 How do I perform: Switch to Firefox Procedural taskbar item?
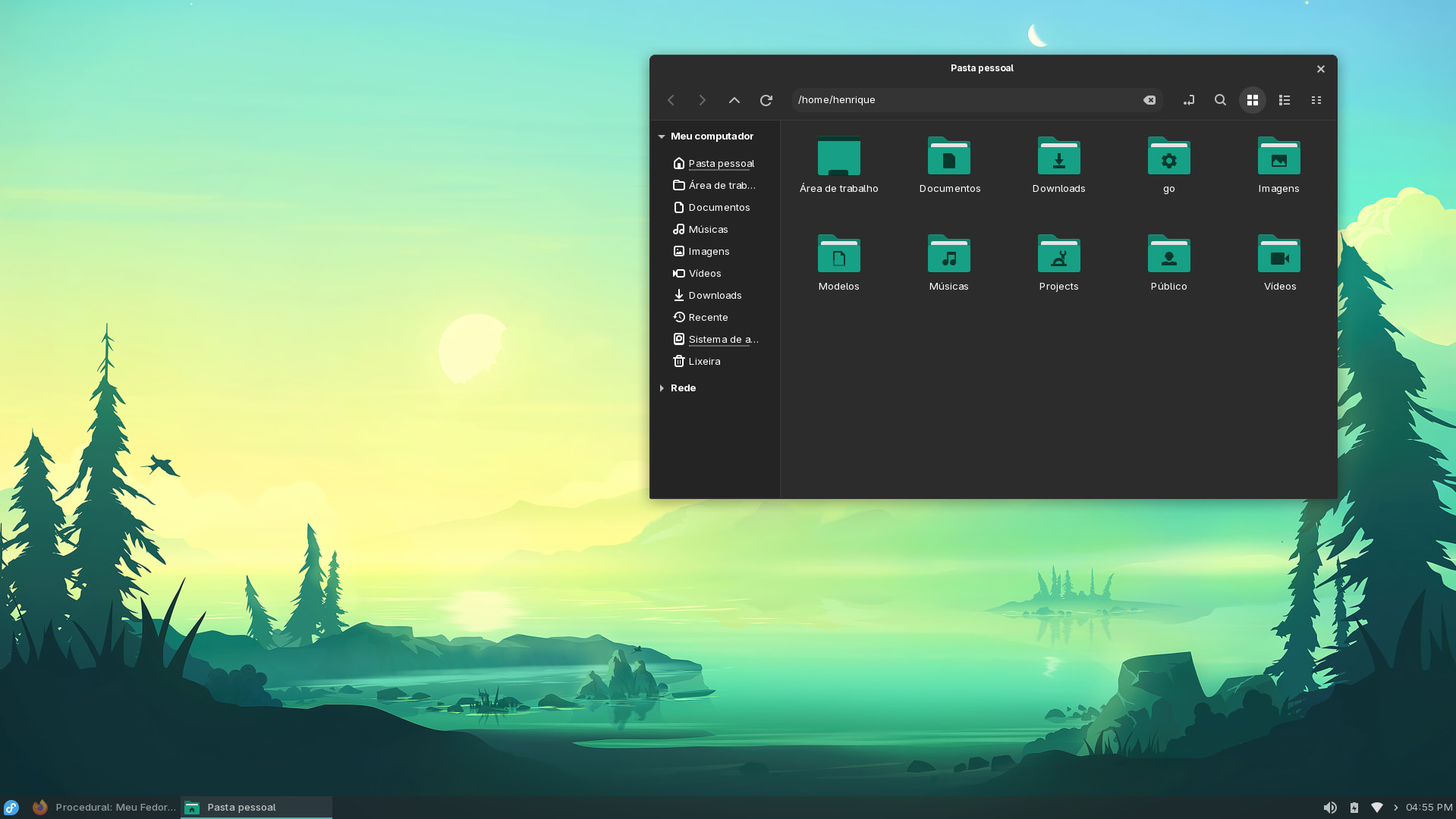tap(104, 808)
